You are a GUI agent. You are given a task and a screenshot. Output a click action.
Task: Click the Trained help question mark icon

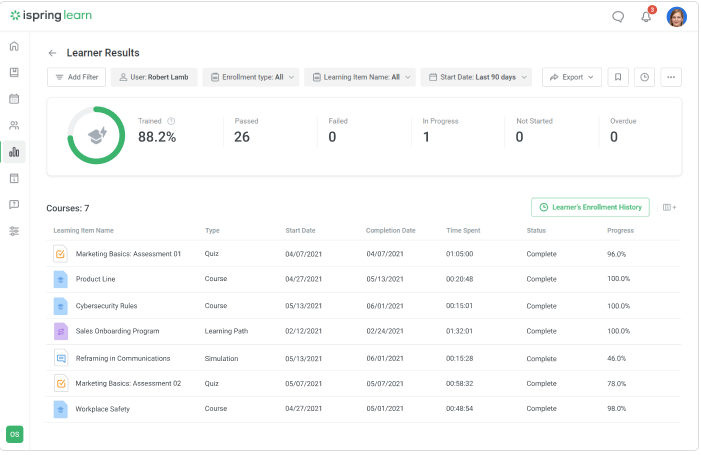[x=171, y=121]
